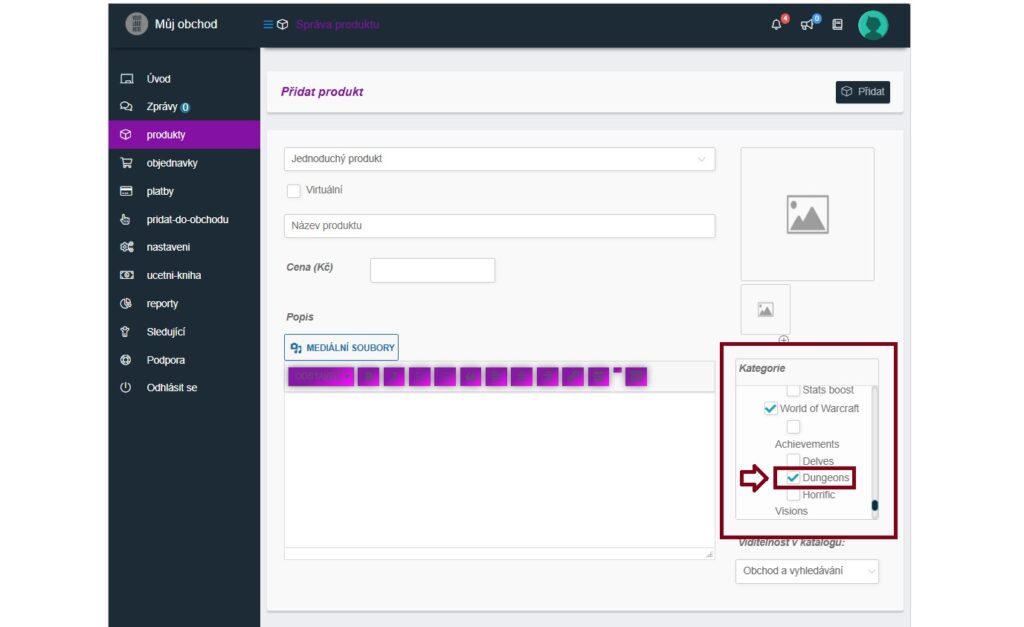Focus the Cena (Kč) price field

tap(432, 270)
